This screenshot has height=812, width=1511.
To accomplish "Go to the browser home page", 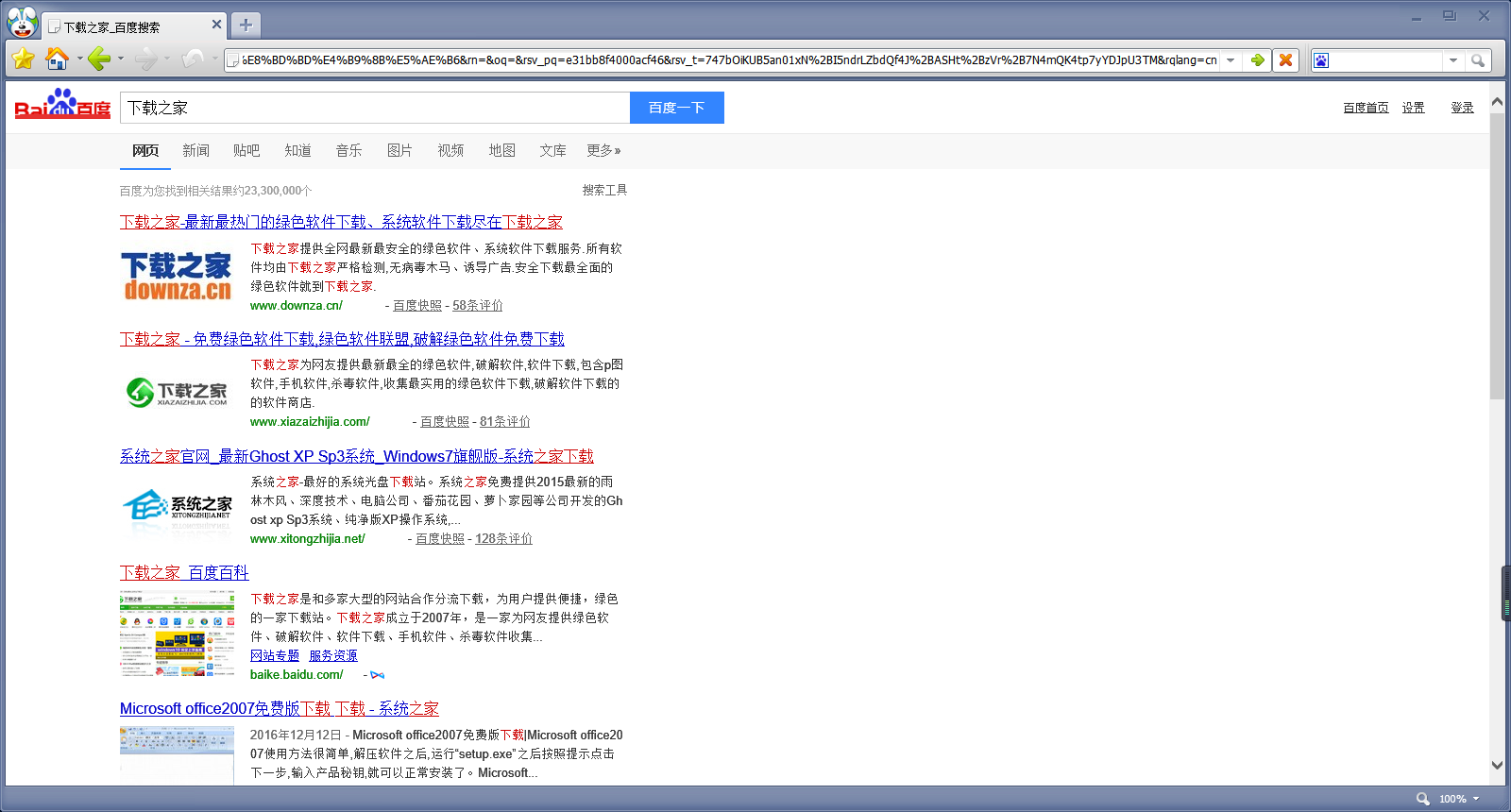I will (57, 59).
